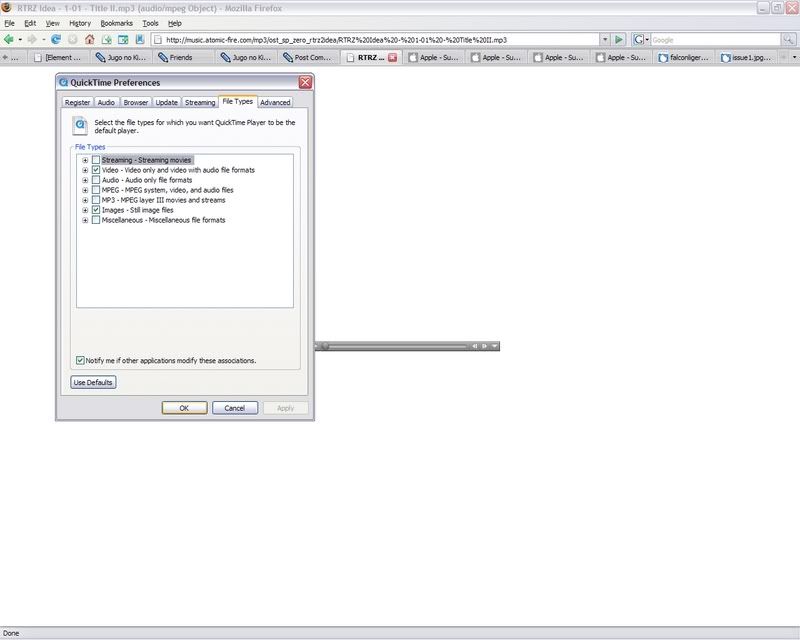Open the tab list dropdown arrow
Viewport: 800px width, 640px height.
(794, 57)
